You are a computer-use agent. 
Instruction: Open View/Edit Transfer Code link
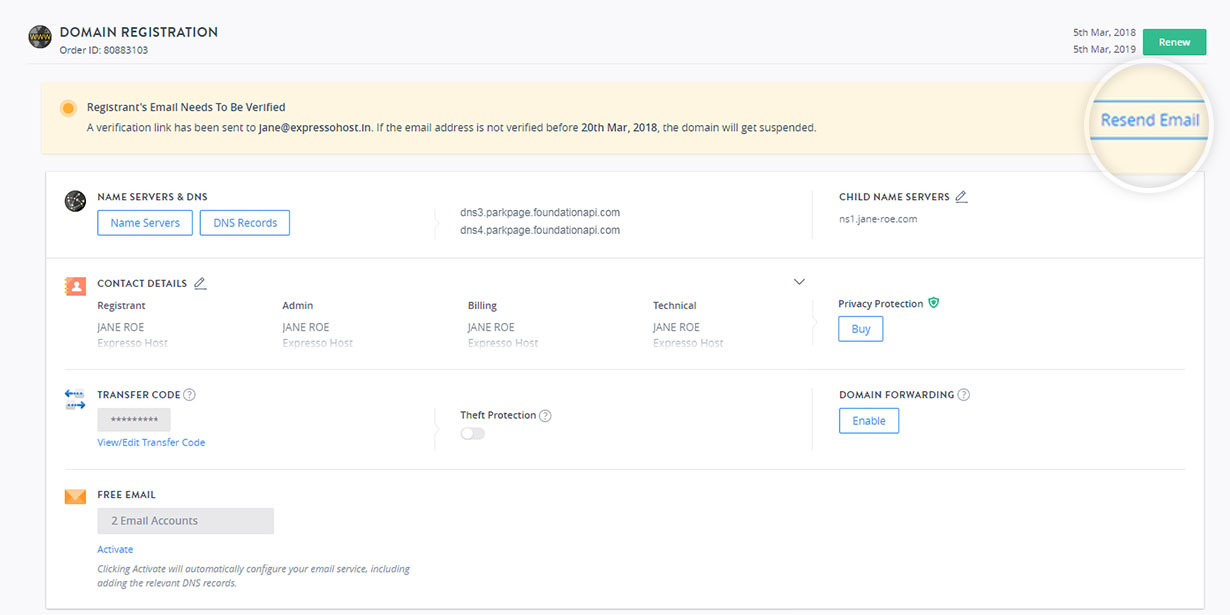pos(151,442)
